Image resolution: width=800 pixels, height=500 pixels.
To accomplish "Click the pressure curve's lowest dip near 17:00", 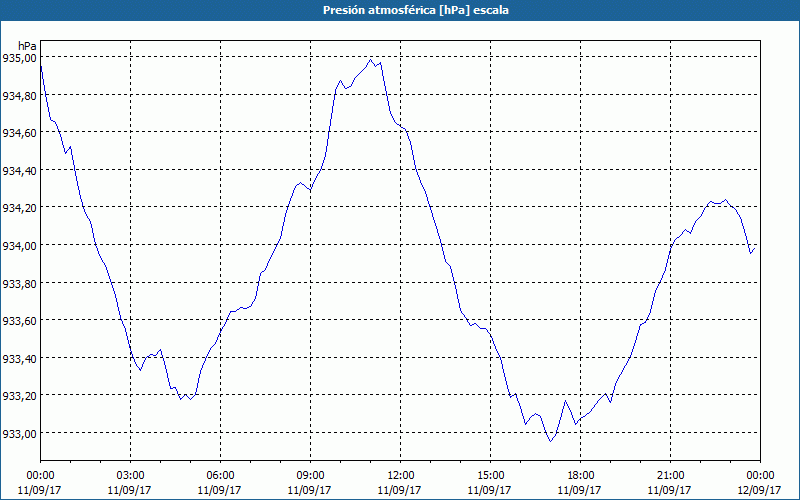I will (551, 441).
